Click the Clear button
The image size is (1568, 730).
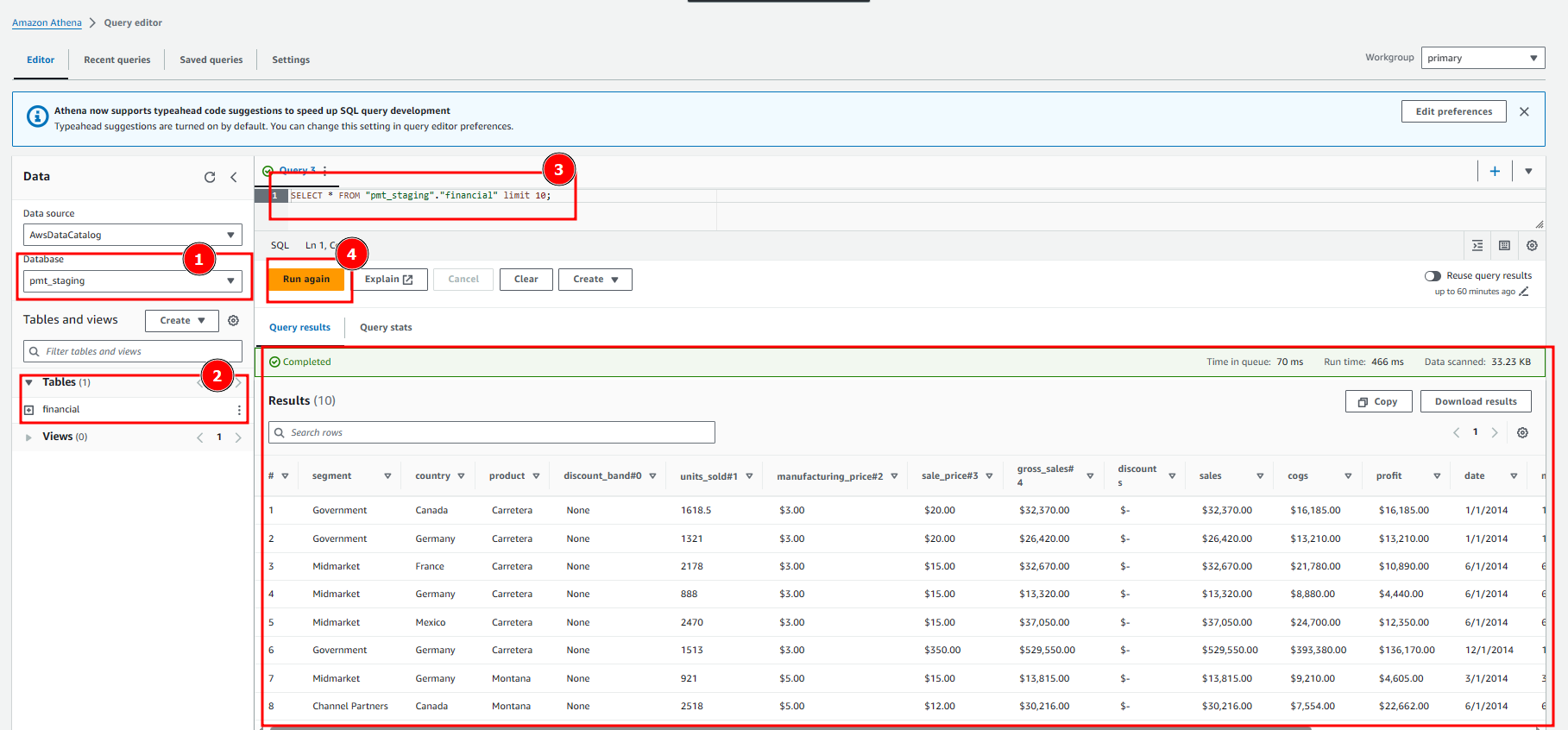[526, 280]
